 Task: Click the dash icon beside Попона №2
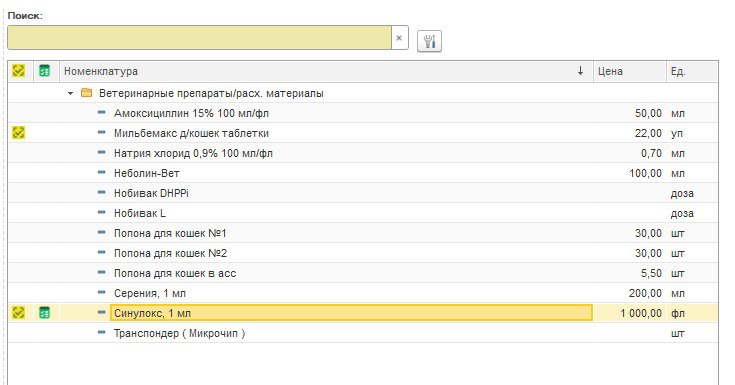click(x=102, y=253)
